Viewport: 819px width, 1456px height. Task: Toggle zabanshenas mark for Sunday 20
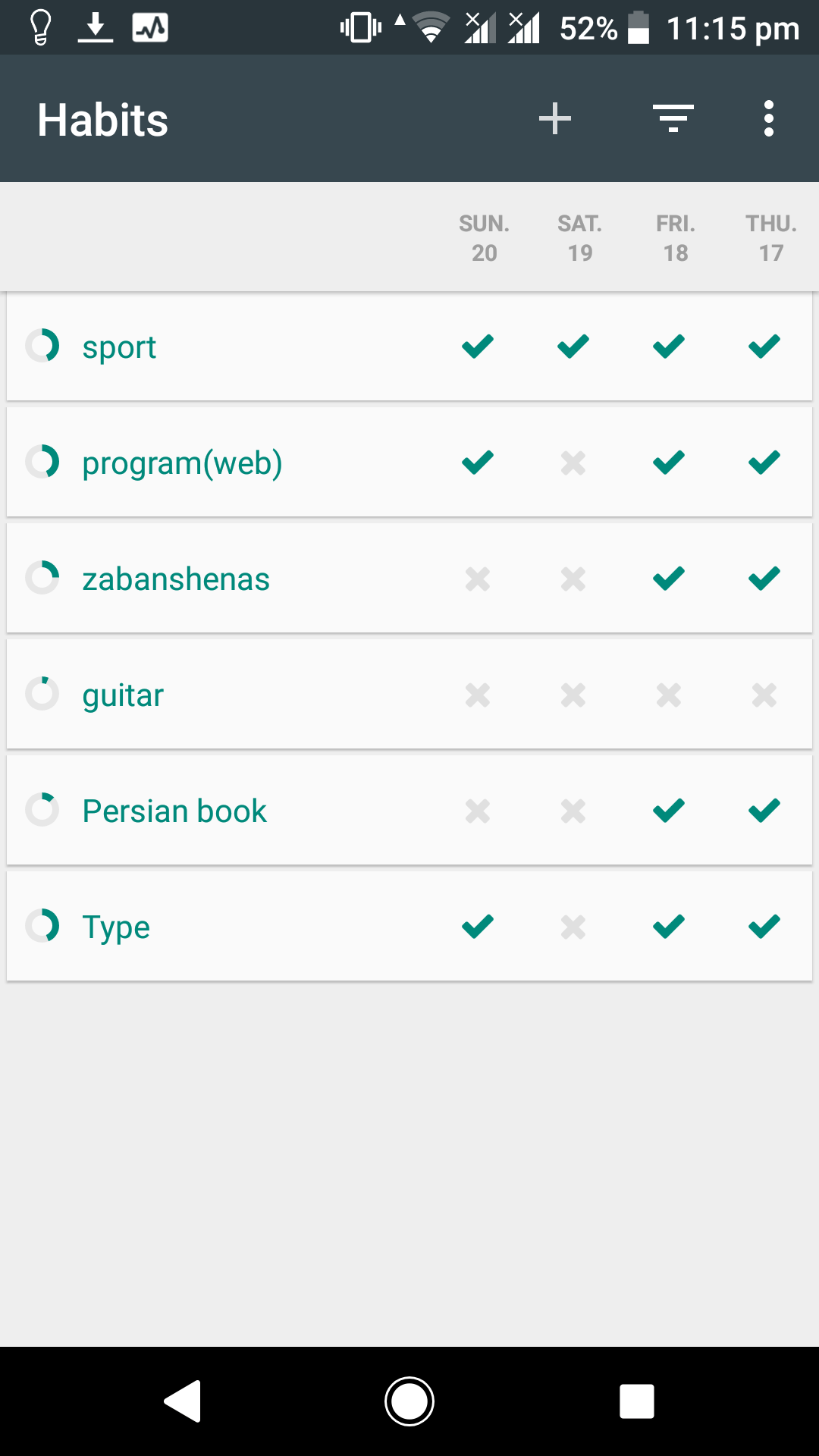(x=478, y=579)
